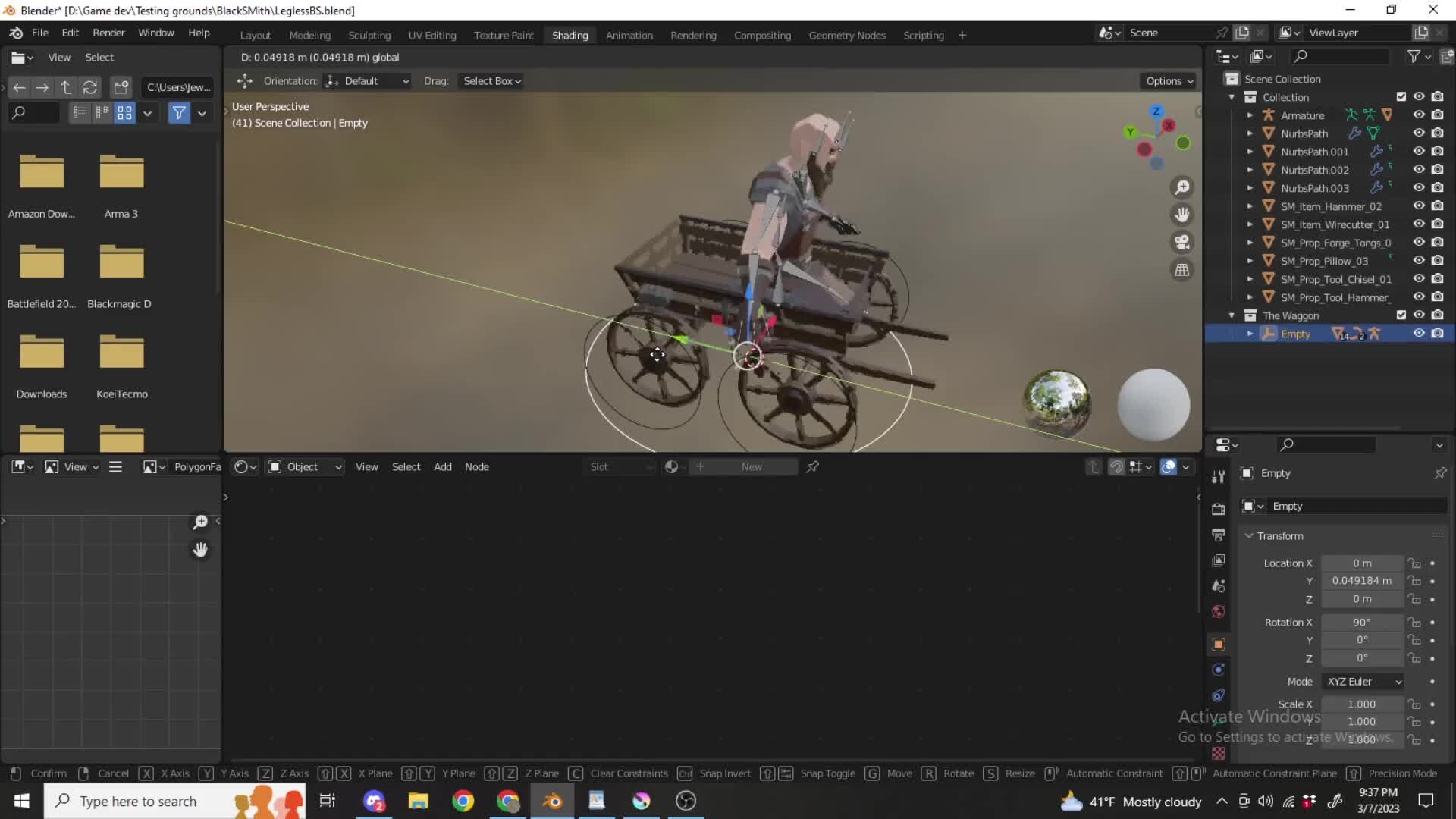The image size is (1456, 819).
Task: Open the Orientation dropdown set to Default
Action: (x=367, y=80)
